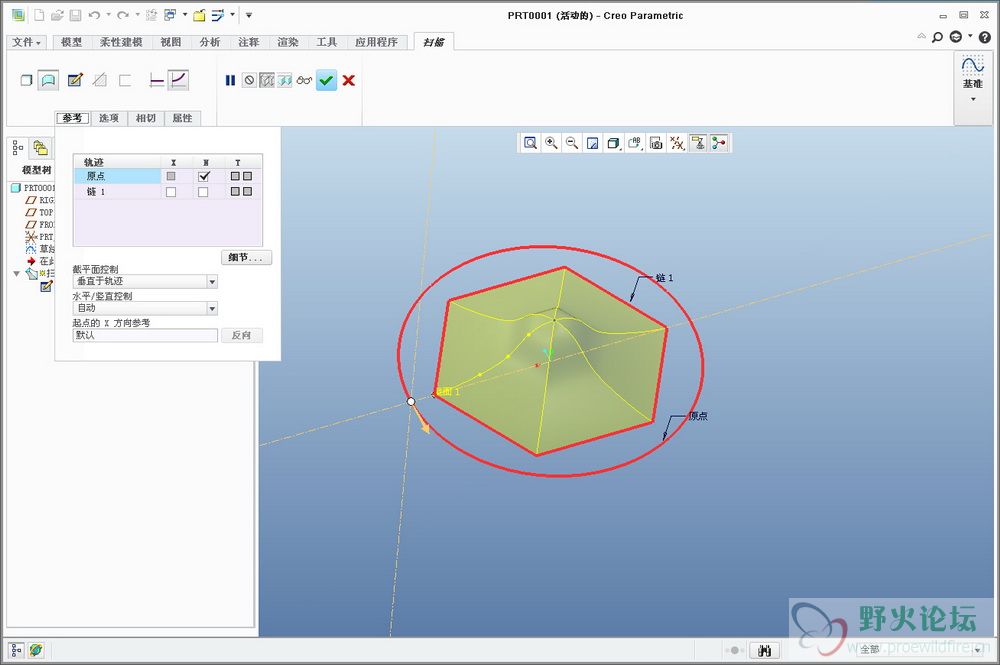The image size is (1000, 665).
Task: Select sweep as surface icon
Action: coord(48,80)
